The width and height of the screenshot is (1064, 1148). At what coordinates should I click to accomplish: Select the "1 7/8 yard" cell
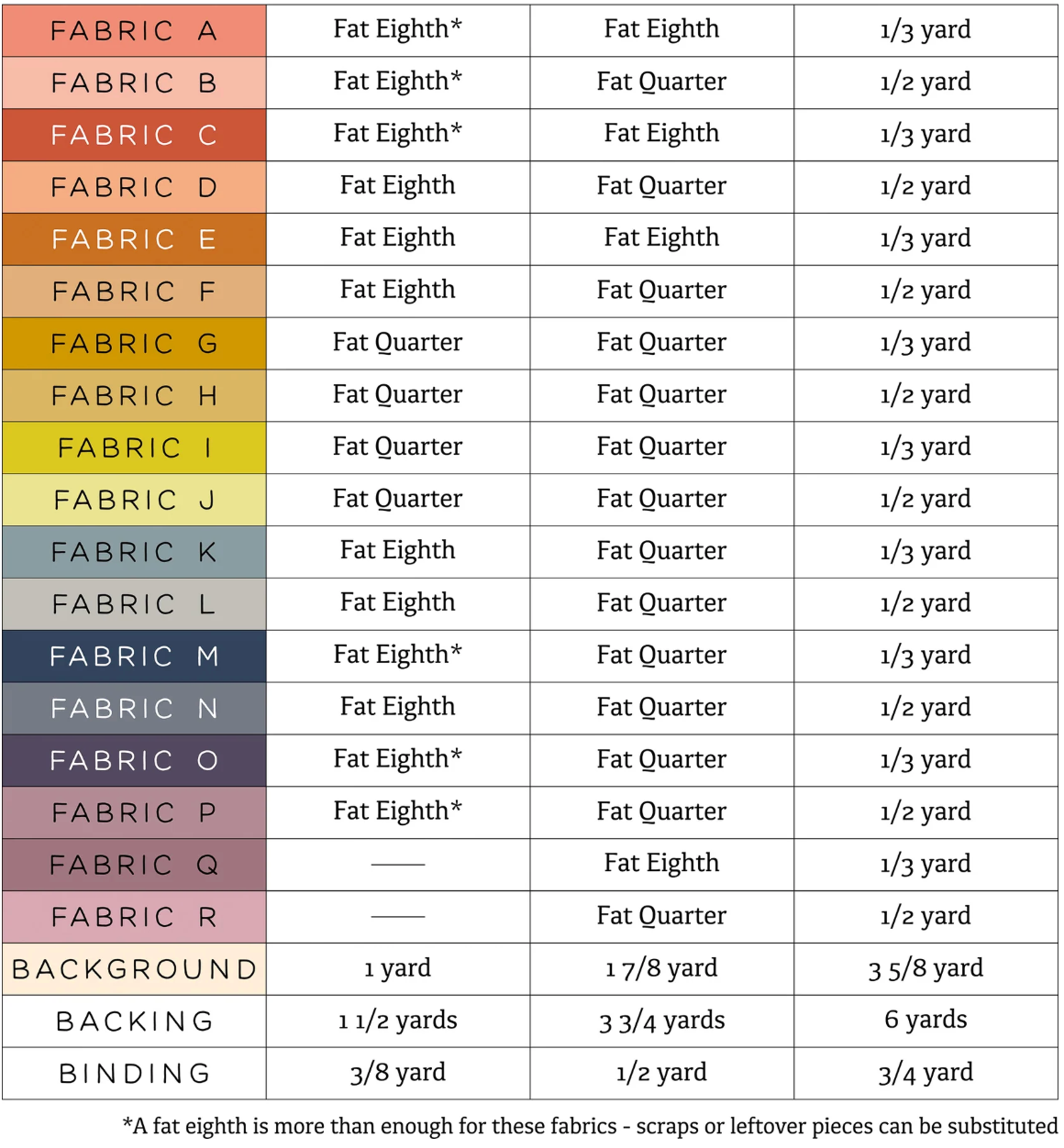point(661,968)
